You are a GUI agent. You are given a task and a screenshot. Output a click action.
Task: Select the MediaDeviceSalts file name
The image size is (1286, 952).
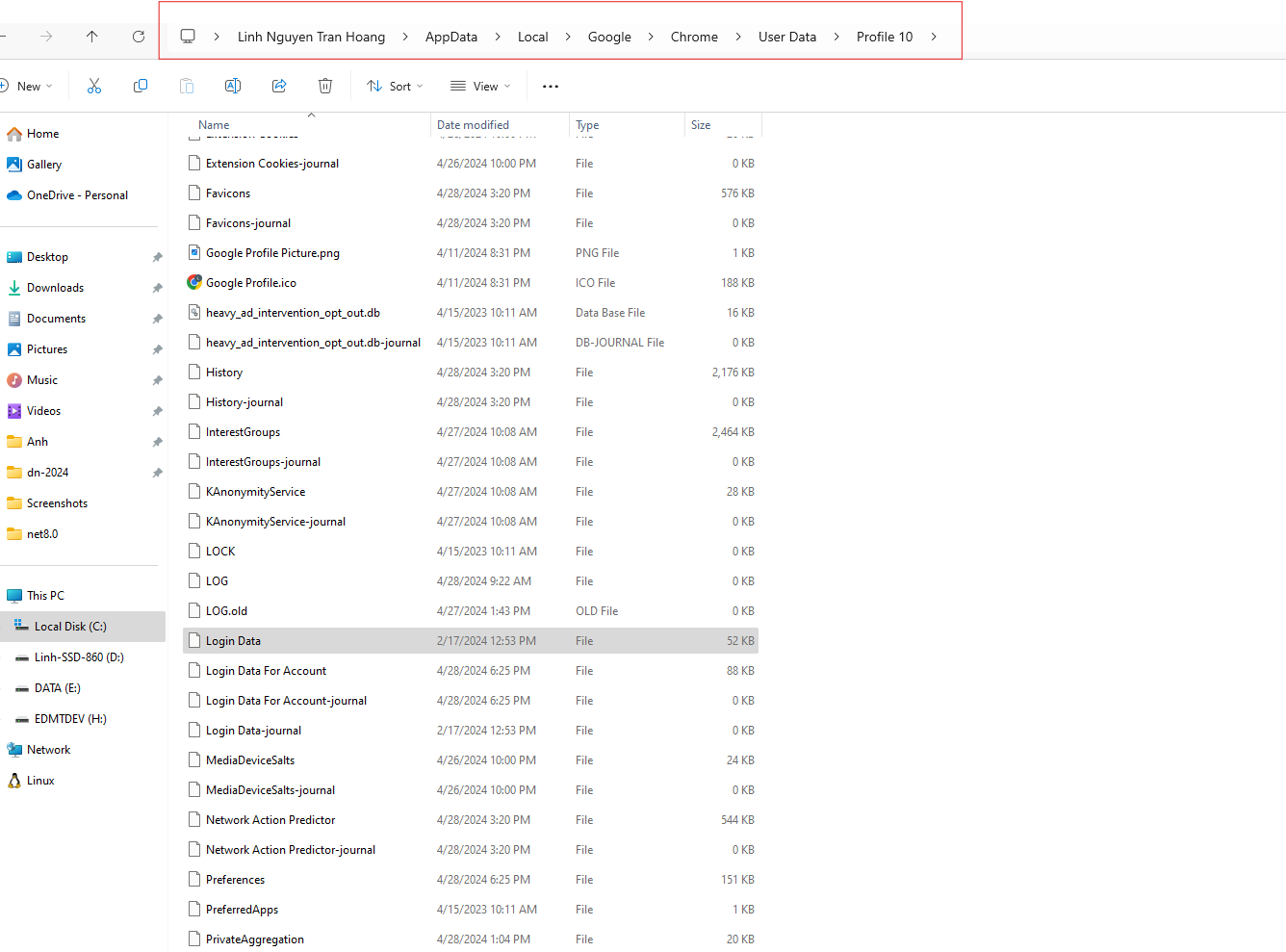point(250,760)
